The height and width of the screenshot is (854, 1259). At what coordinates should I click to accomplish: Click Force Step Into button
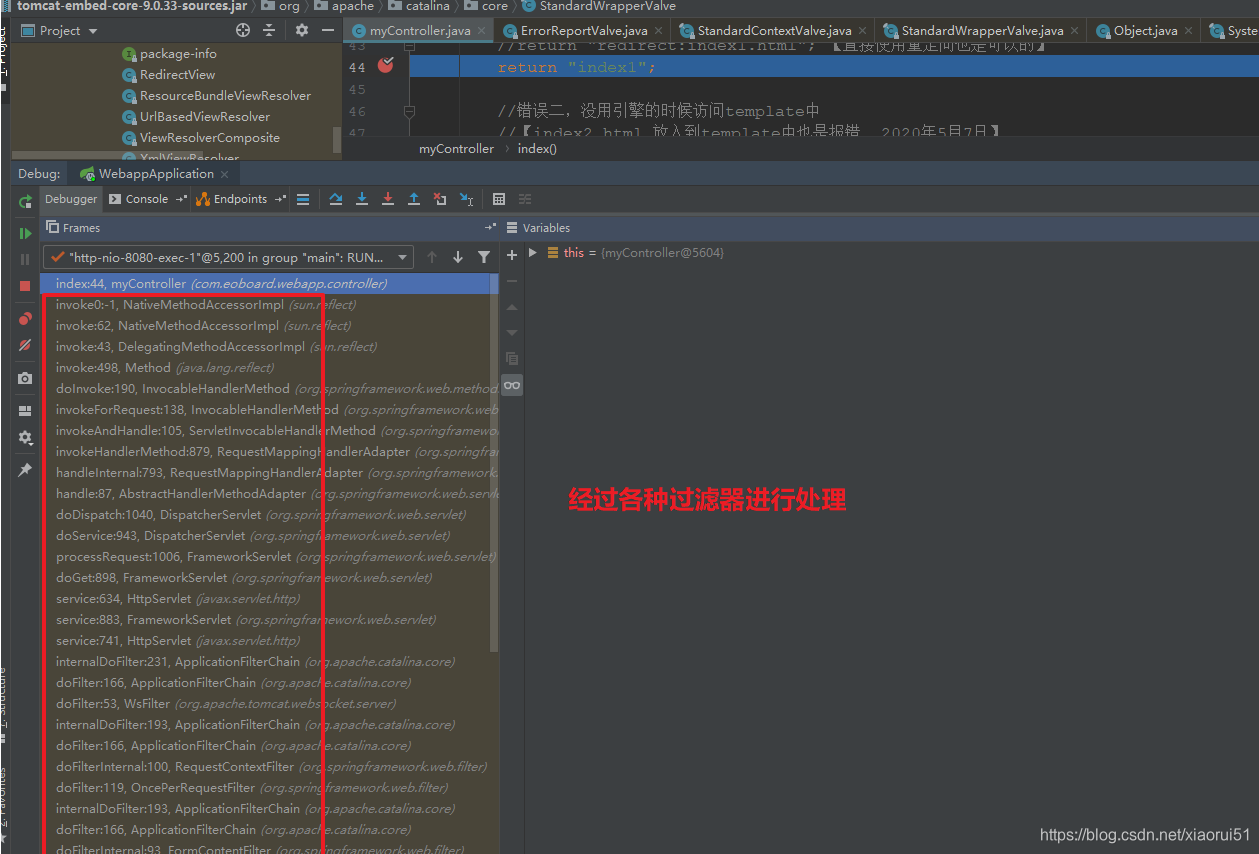pyautogui.click(x=388, y=199)
